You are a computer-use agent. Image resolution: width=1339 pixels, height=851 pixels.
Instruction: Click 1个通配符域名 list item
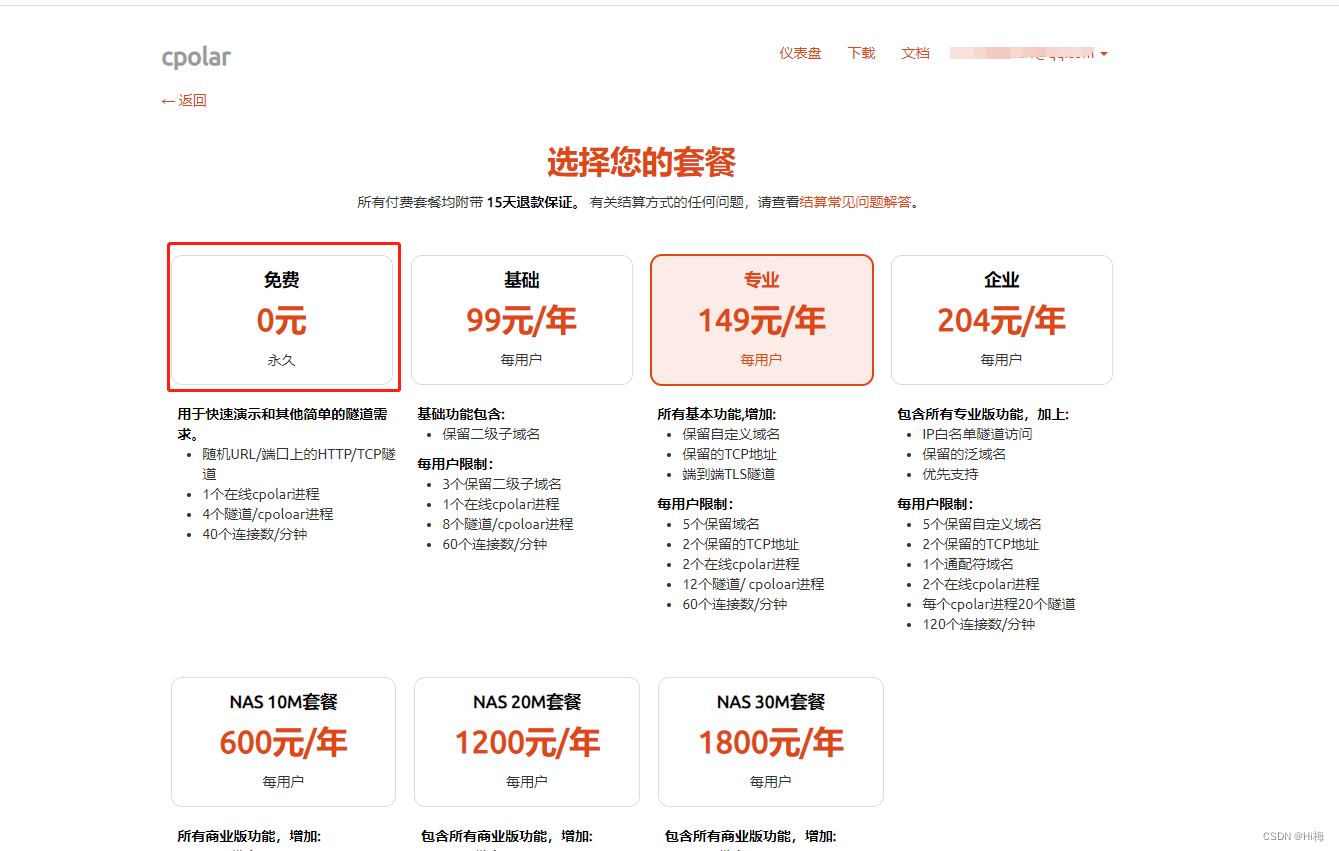coord(967,564)
